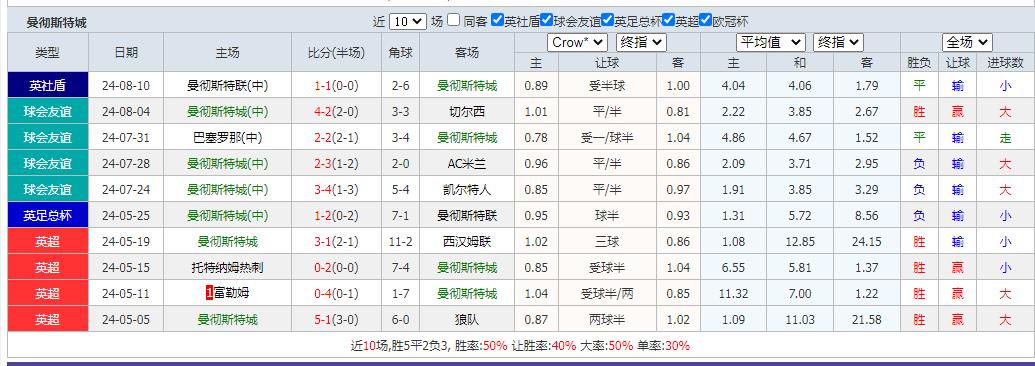The height and width of the screenshot is (366, 1035).
Task: Click the score 0-2(0-0)
Action: [x=337, y=268]
